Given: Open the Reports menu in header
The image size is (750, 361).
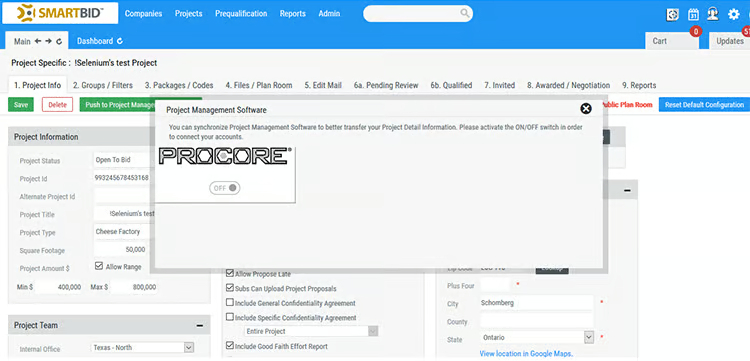Looking at the screenshot, I should pyautogui.click(x=293, y=13).
